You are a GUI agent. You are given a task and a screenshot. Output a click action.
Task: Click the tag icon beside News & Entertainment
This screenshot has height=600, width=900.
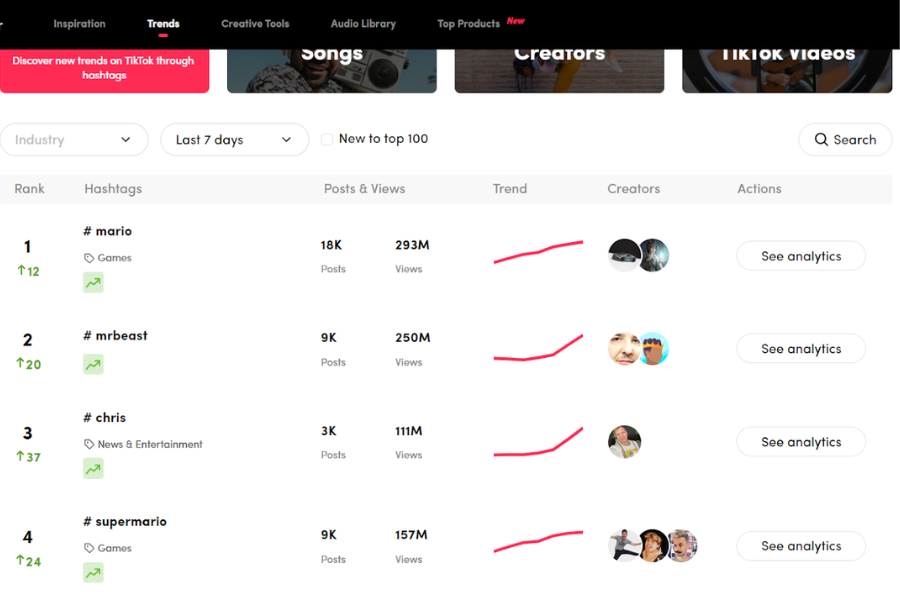[89, 444]
